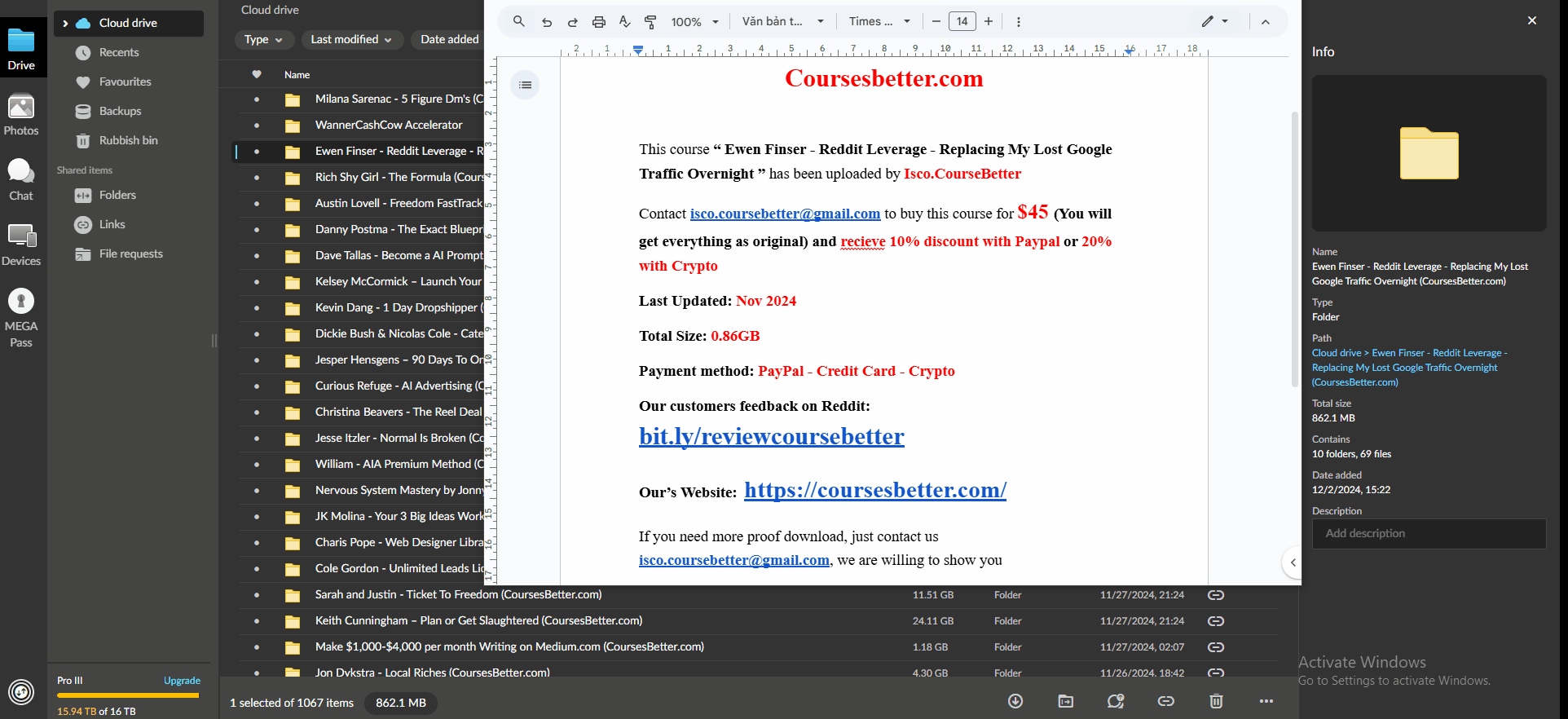
Task: Click the download icon in bottom bar
Action: pos(1015,701)
